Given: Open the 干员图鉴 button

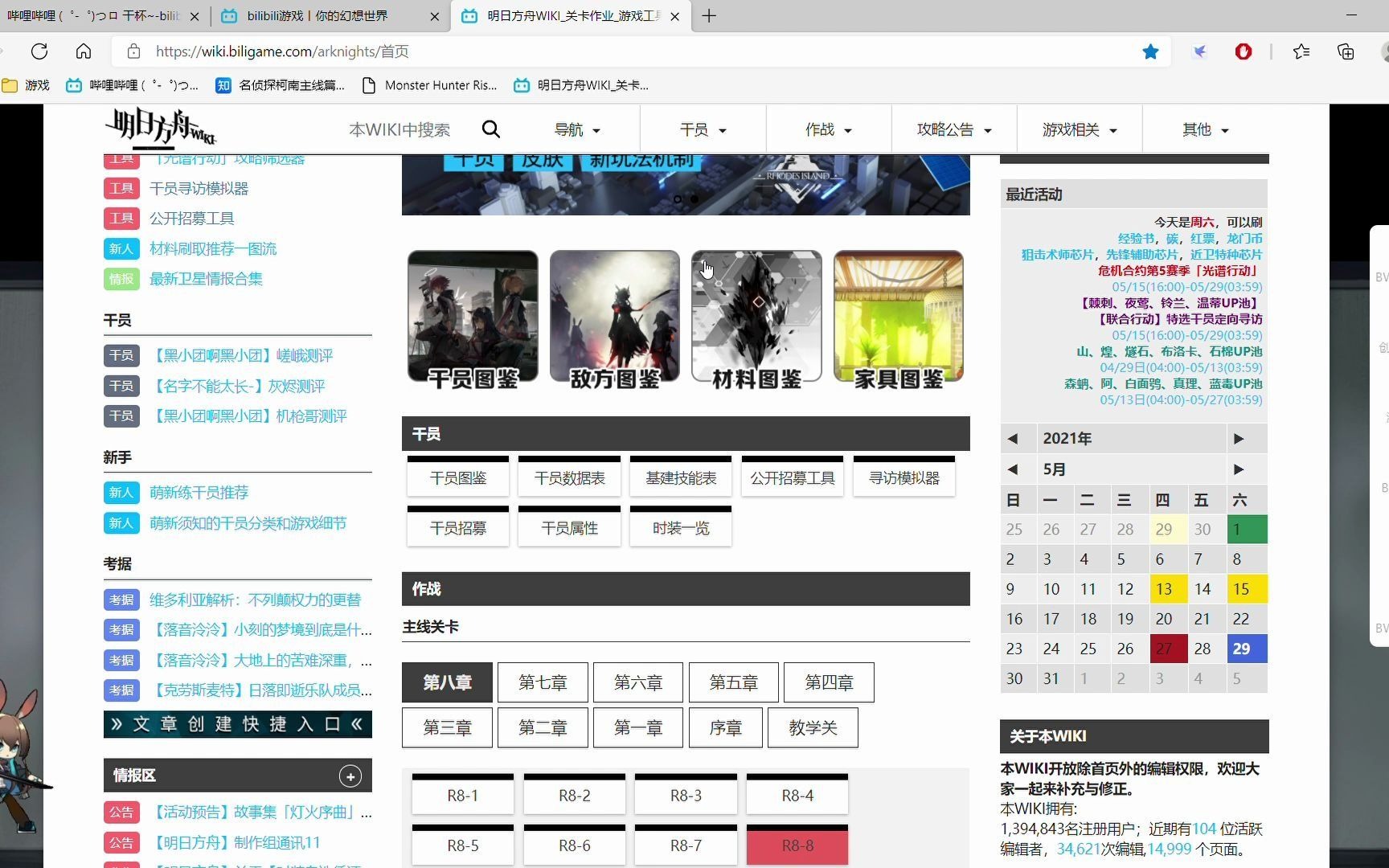Looking at the screenshot, I should [458, 477].
